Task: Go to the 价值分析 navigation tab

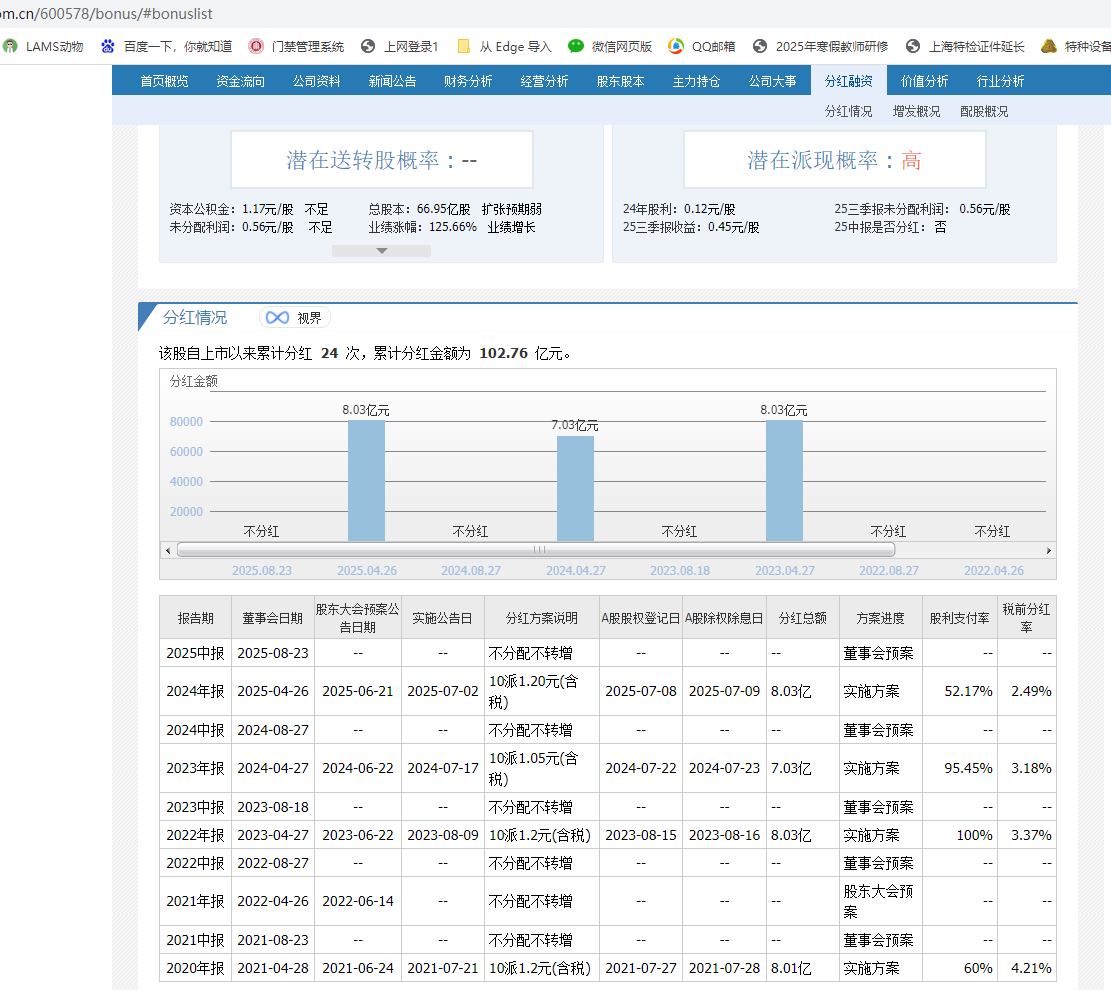Action: [x=924, y=81]
